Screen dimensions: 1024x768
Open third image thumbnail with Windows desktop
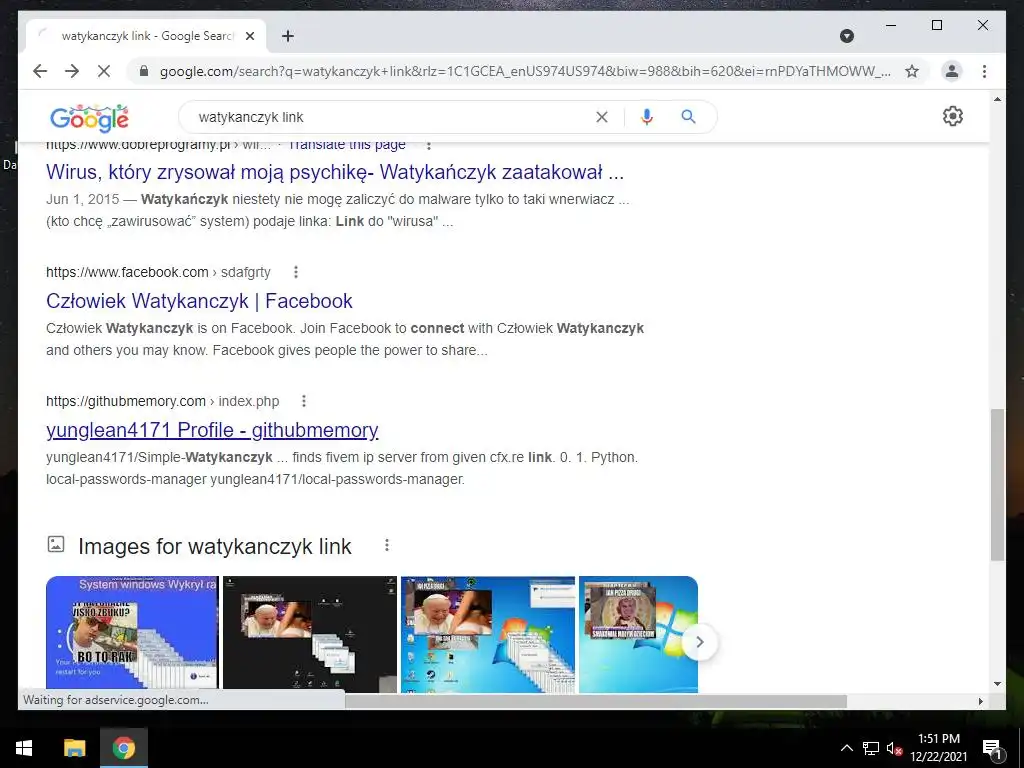tap(488, 632)
